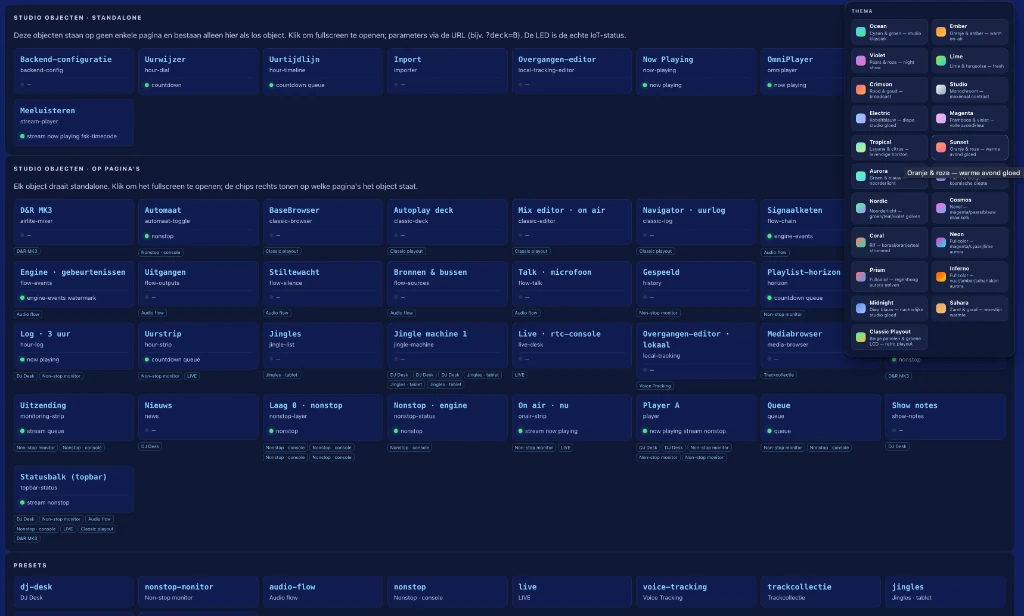1024x616 pixels.
Task: Load the voice-tracking preset
Action: (696, 592)
